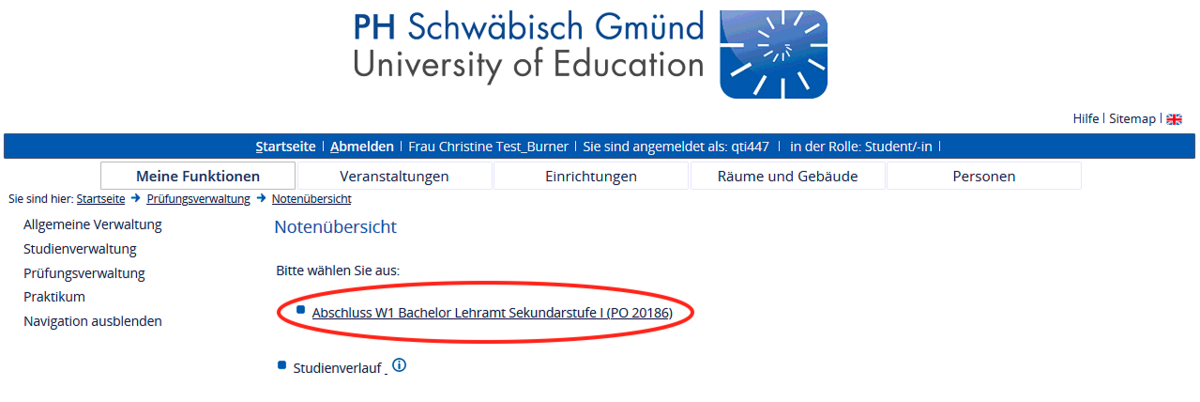Hide navigation with Navigation ausblenden
Viewport: 1200px width, 402px height.
click(92, 321)
